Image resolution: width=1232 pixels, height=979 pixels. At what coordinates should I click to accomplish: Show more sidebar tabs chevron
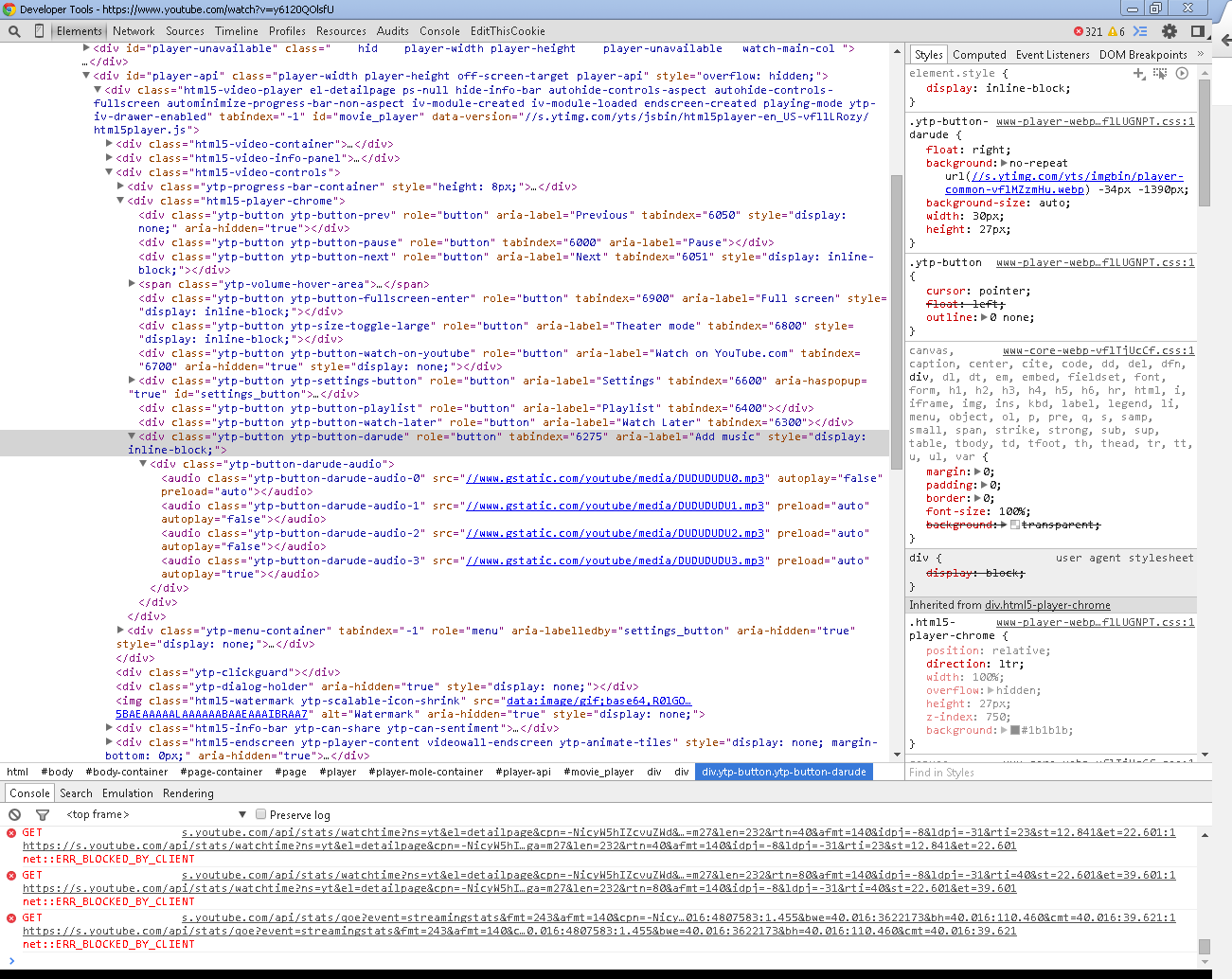click(x=1201, y=54)
